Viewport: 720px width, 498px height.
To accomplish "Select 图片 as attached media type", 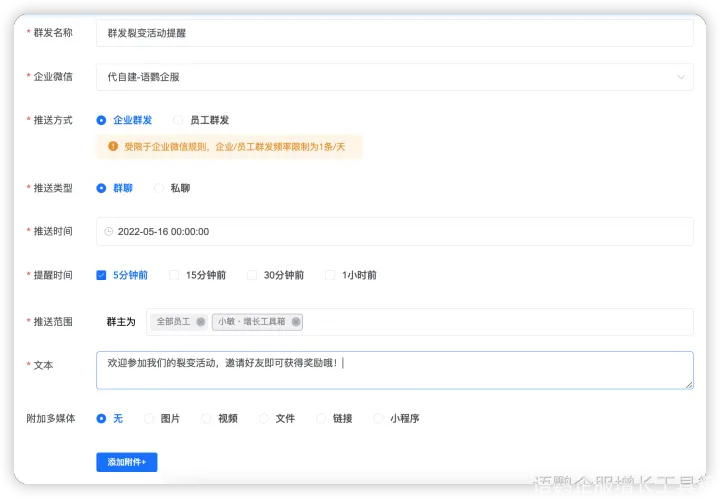I will [150, 419].
